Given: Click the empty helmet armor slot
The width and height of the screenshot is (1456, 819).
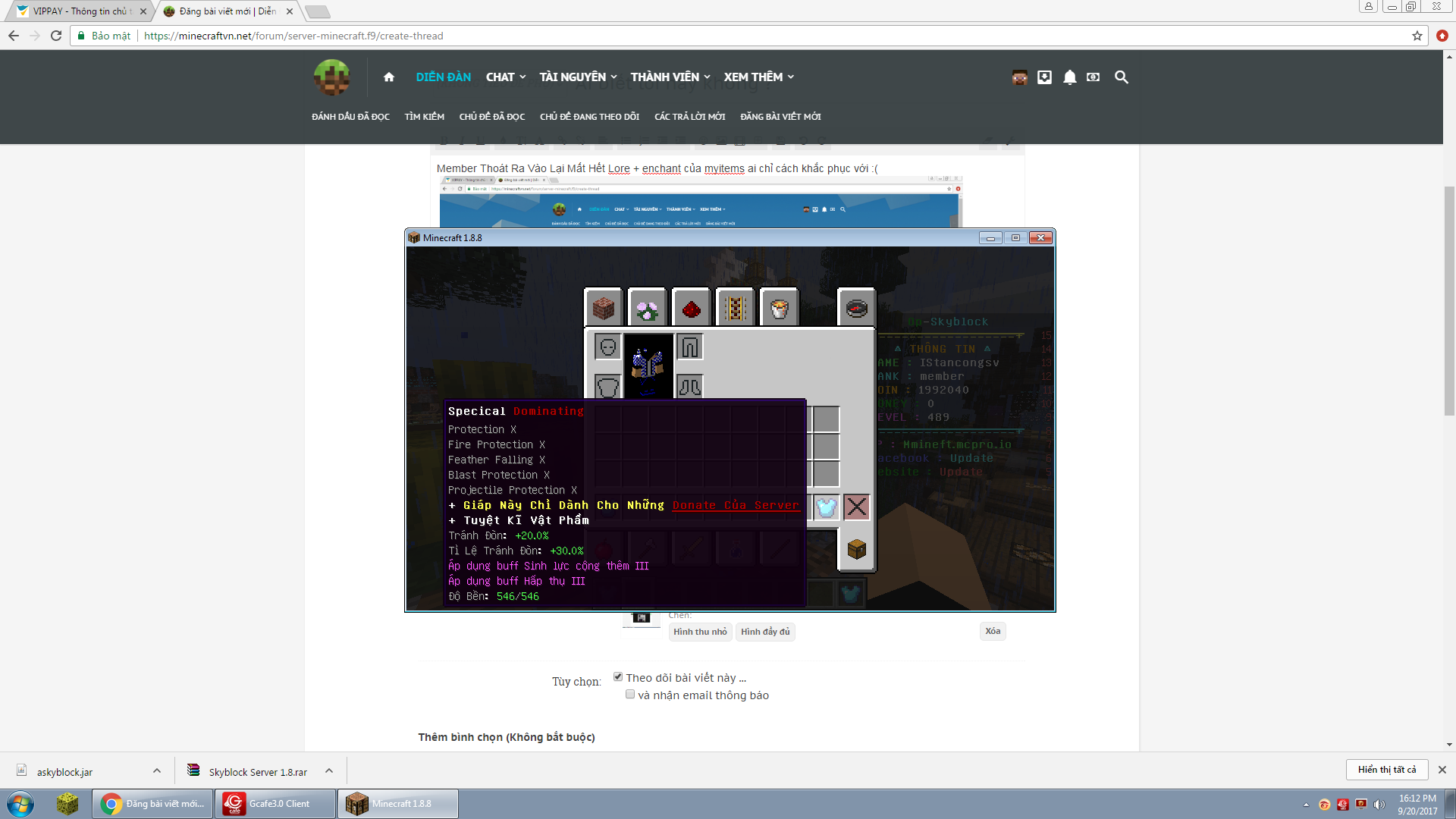Looking at the screenshot, I should pos(607,347).
